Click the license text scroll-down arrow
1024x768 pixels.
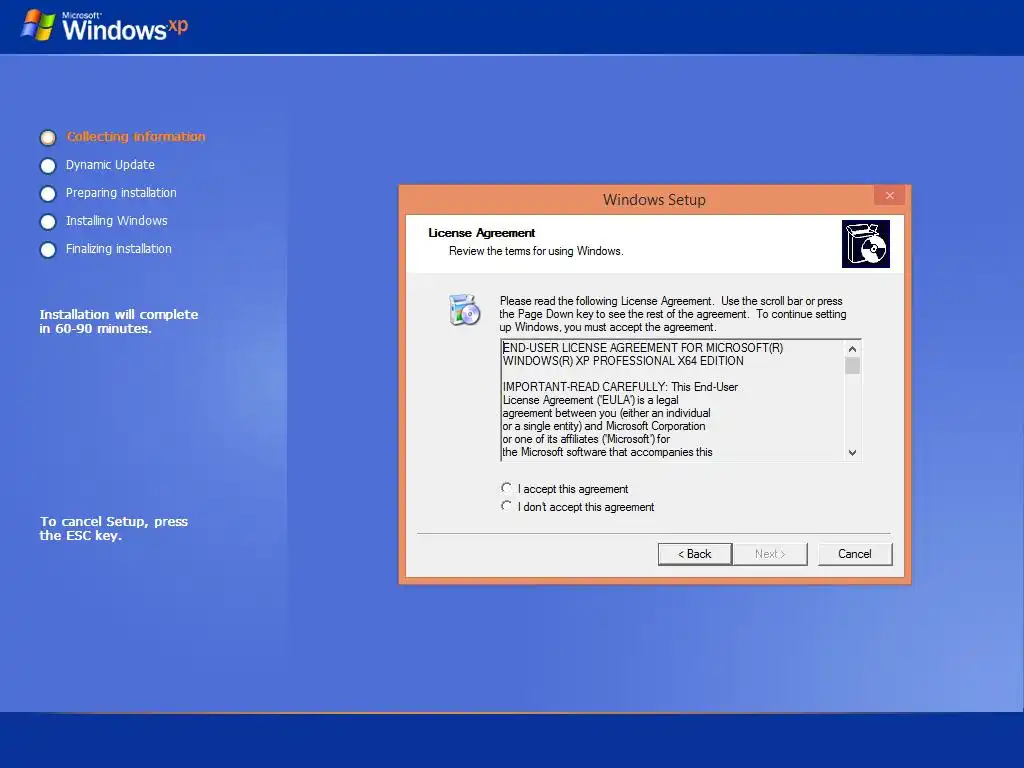(852, 453)
